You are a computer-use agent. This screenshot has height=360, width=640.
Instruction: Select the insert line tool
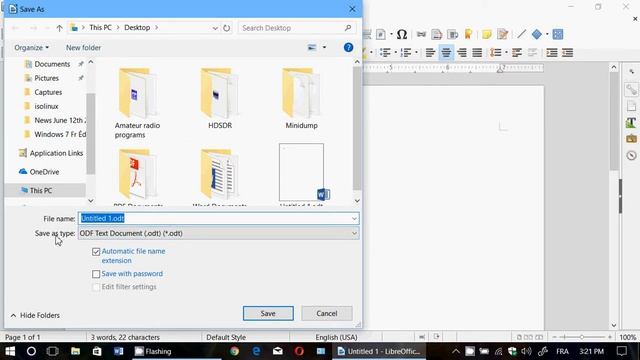pos(521,34)
